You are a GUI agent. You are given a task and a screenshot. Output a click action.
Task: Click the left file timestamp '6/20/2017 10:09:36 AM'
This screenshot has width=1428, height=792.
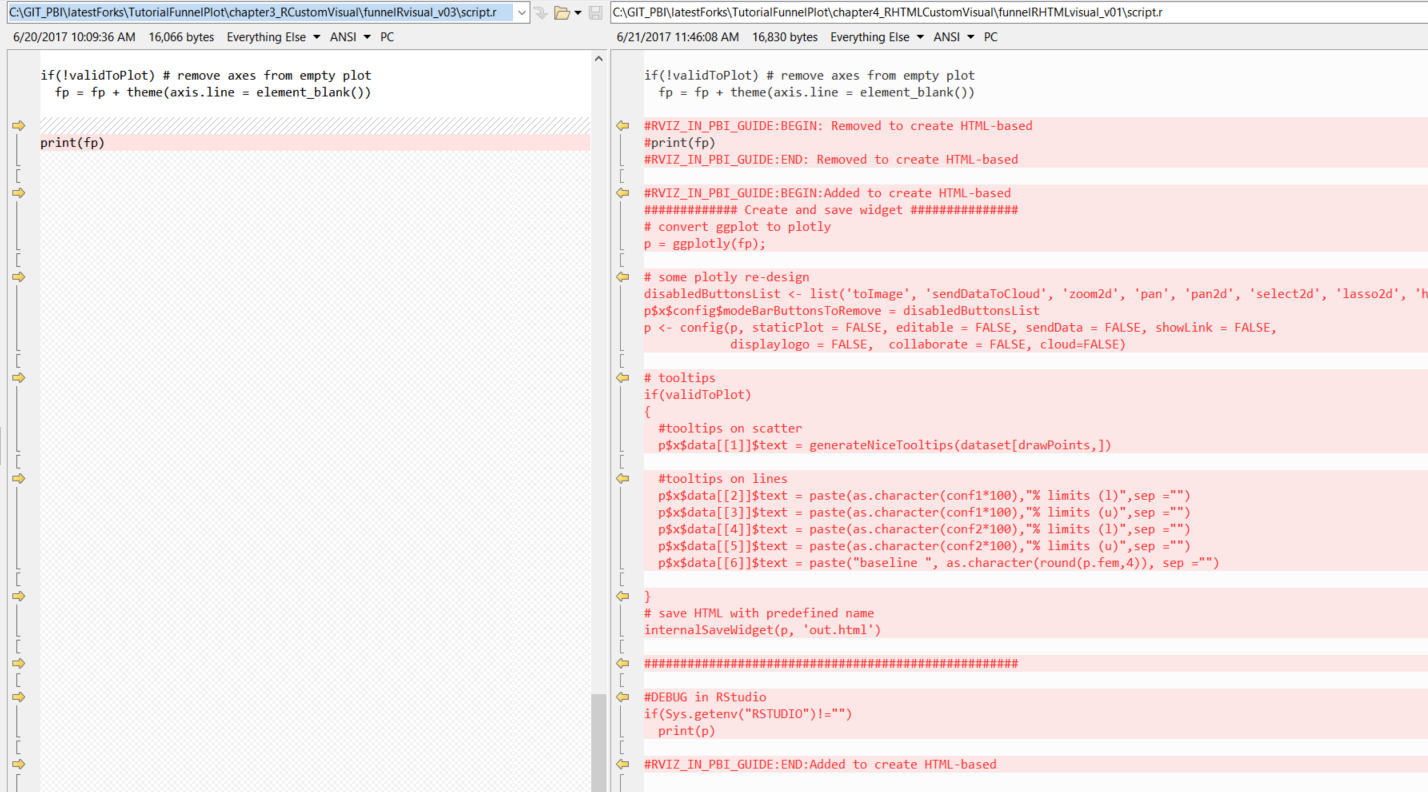74,37
